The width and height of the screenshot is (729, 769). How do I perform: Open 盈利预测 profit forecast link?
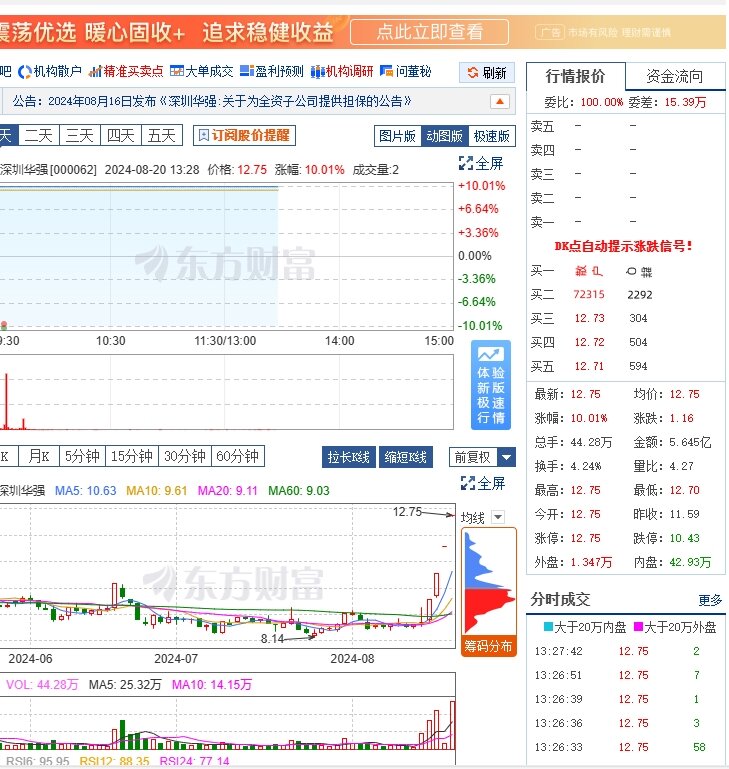tap(272, 72)
